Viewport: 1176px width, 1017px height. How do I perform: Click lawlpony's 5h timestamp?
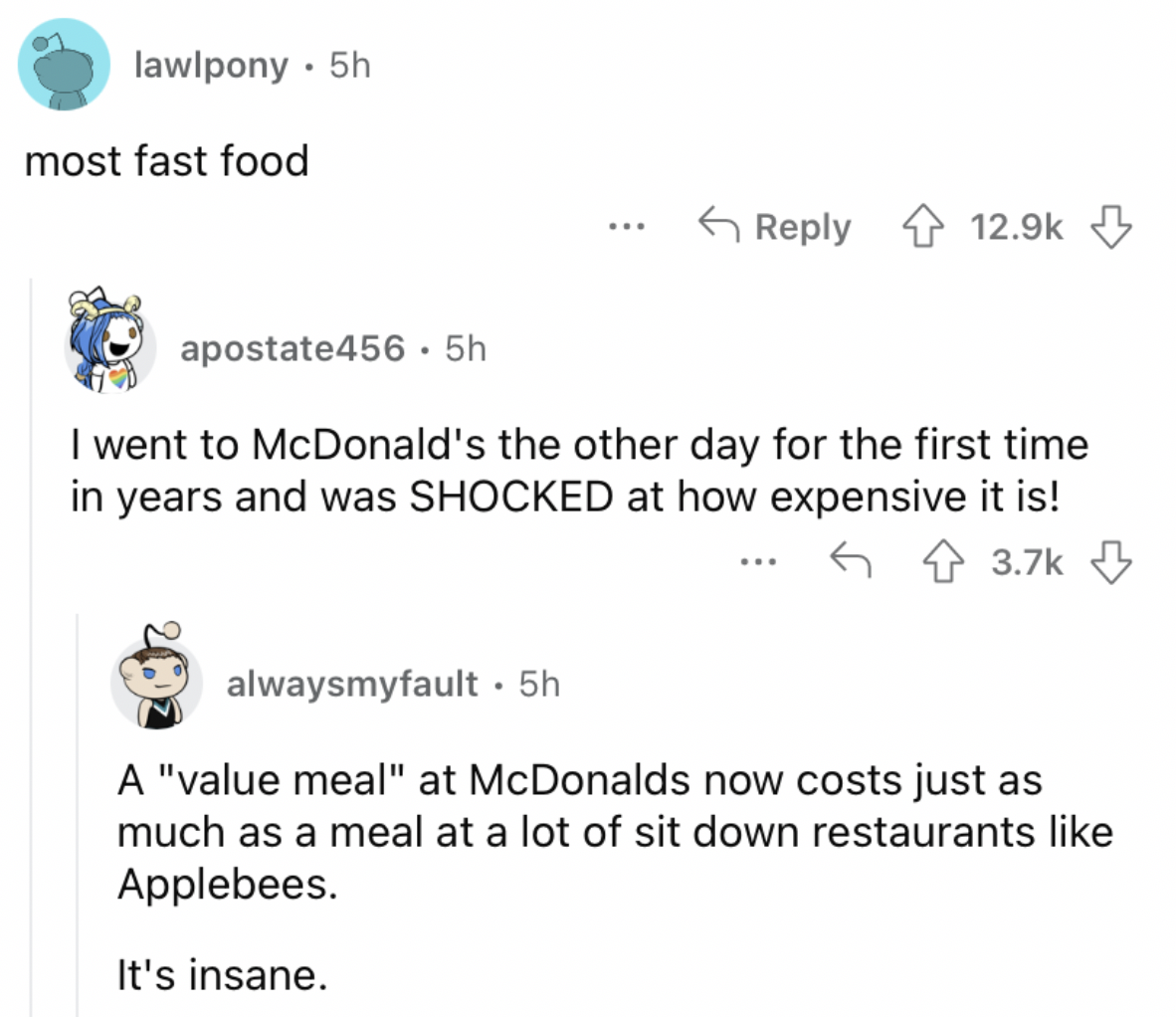[350, 66]
